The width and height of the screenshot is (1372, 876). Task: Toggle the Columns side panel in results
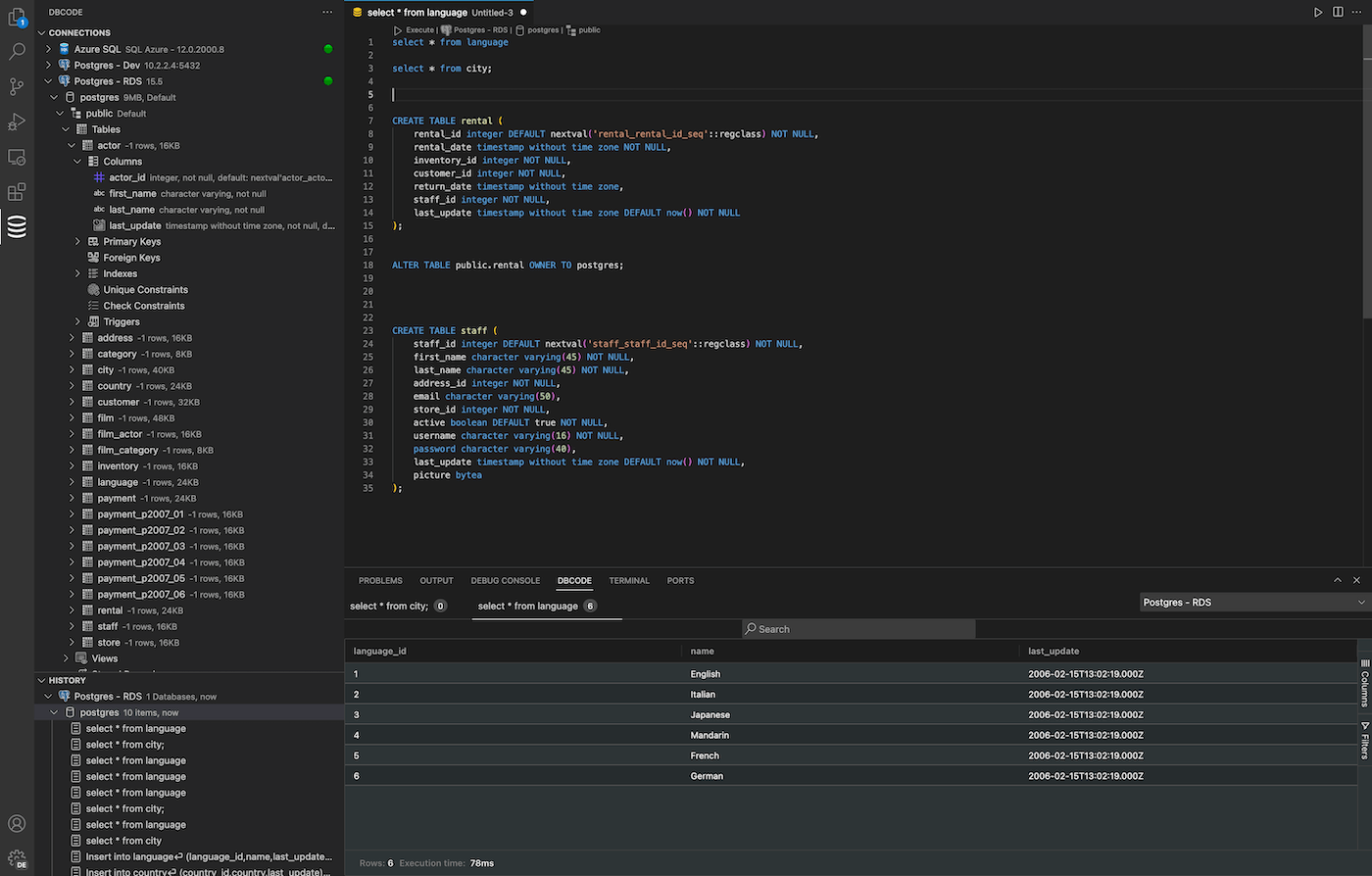[1364, 683]
